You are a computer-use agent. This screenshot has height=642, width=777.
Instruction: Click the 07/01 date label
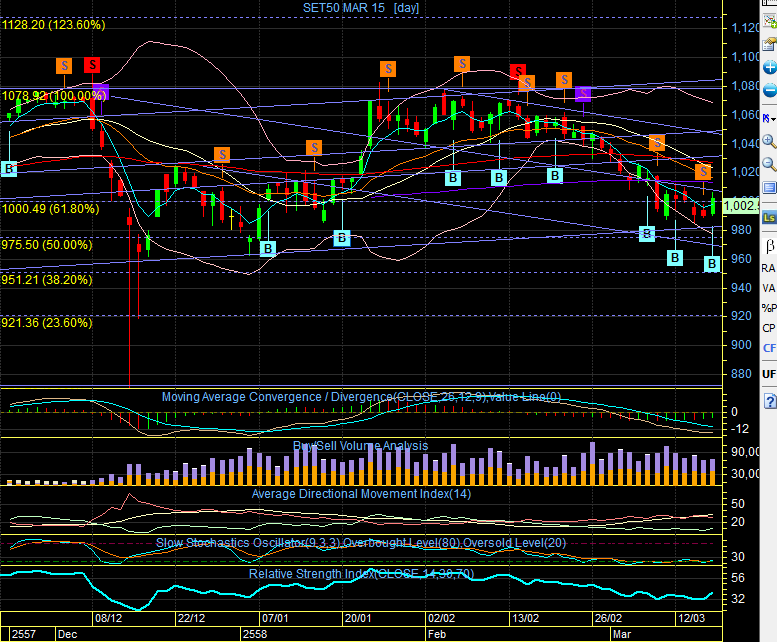pyautogui.click(x=275, y=618)
